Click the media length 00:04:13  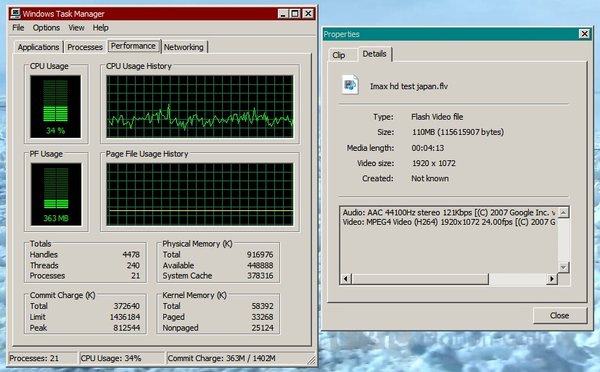(428, 148)
